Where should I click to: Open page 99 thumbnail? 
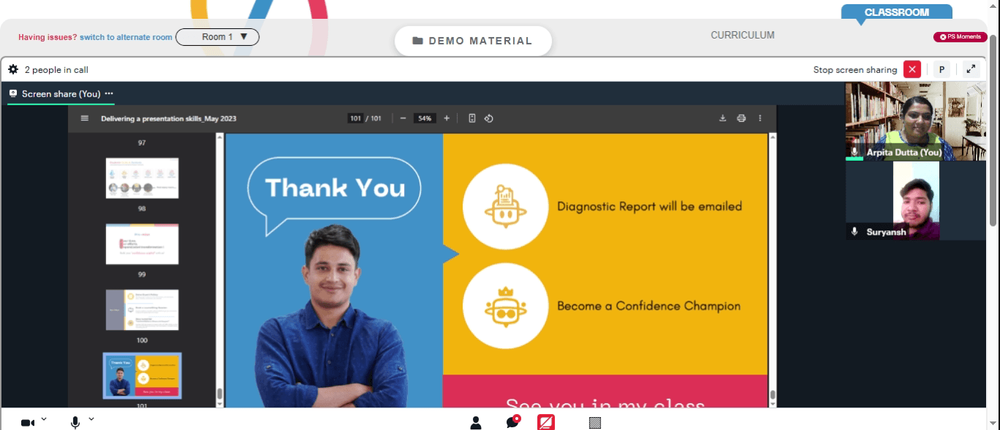142,244
